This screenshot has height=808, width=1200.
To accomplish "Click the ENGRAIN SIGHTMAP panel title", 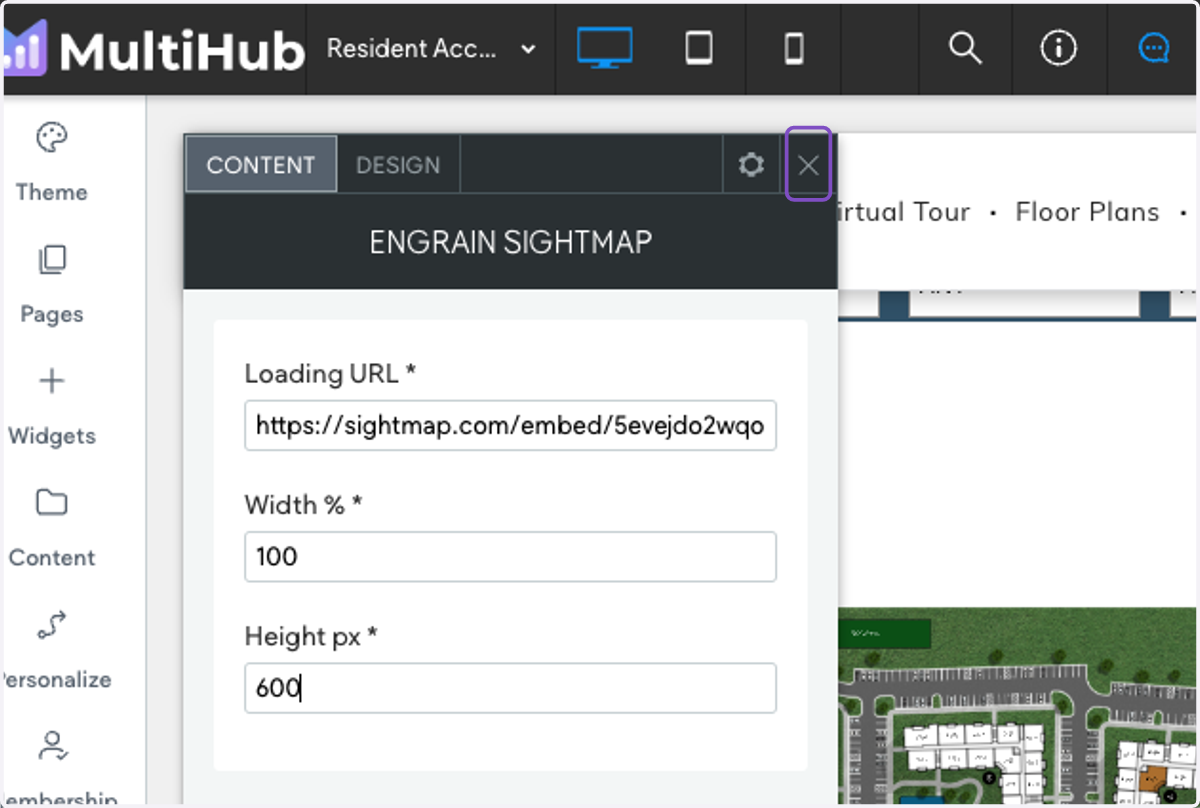I will (x=511, y=241).
